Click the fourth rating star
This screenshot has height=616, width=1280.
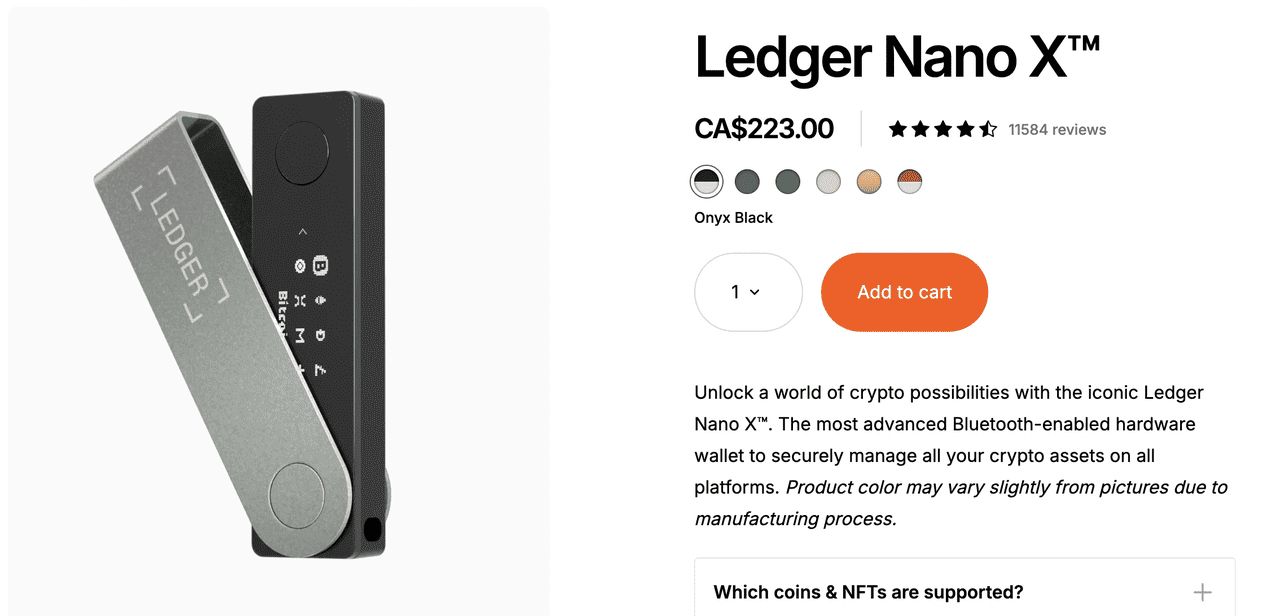pyautogui.click(x=965, y=128)
